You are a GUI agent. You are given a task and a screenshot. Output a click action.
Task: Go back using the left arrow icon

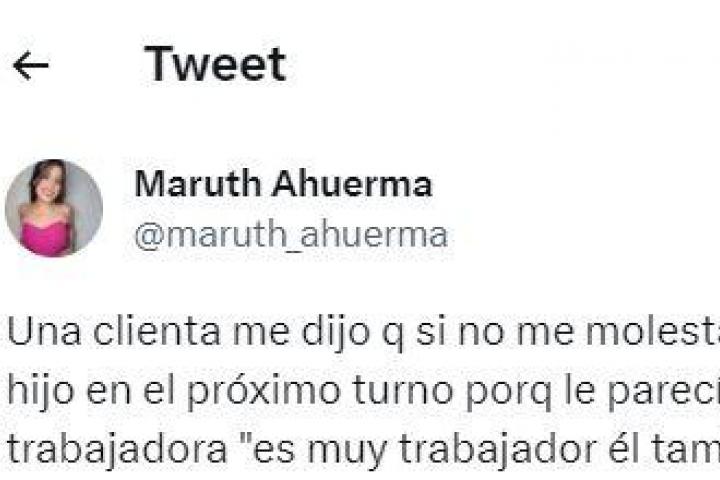(x=31, y=66)
